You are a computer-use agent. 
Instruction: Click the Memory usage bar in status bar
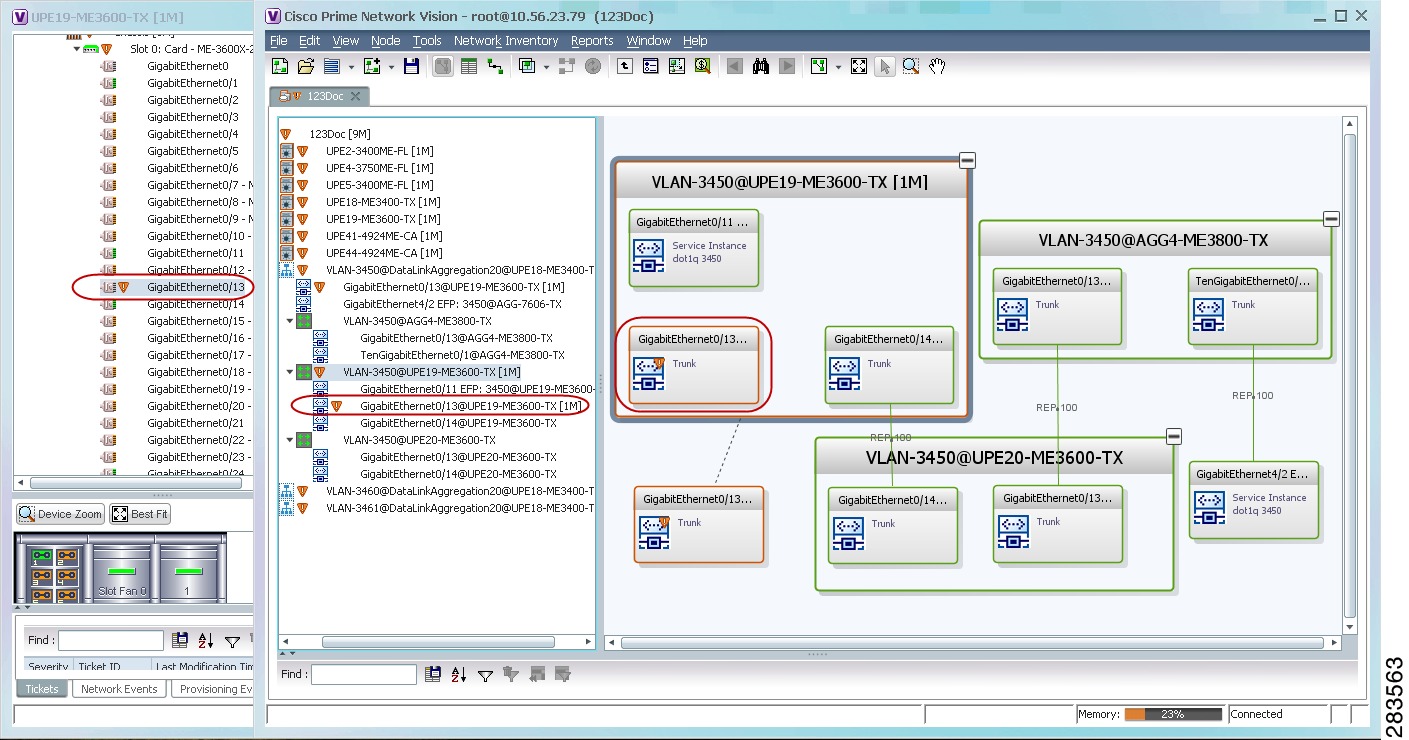click(x=1173, y=714)
